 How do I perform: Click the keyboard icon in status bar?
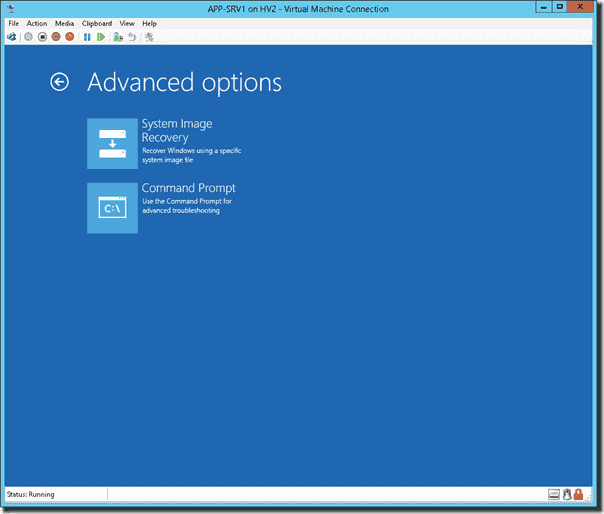[x=554, y=494]
